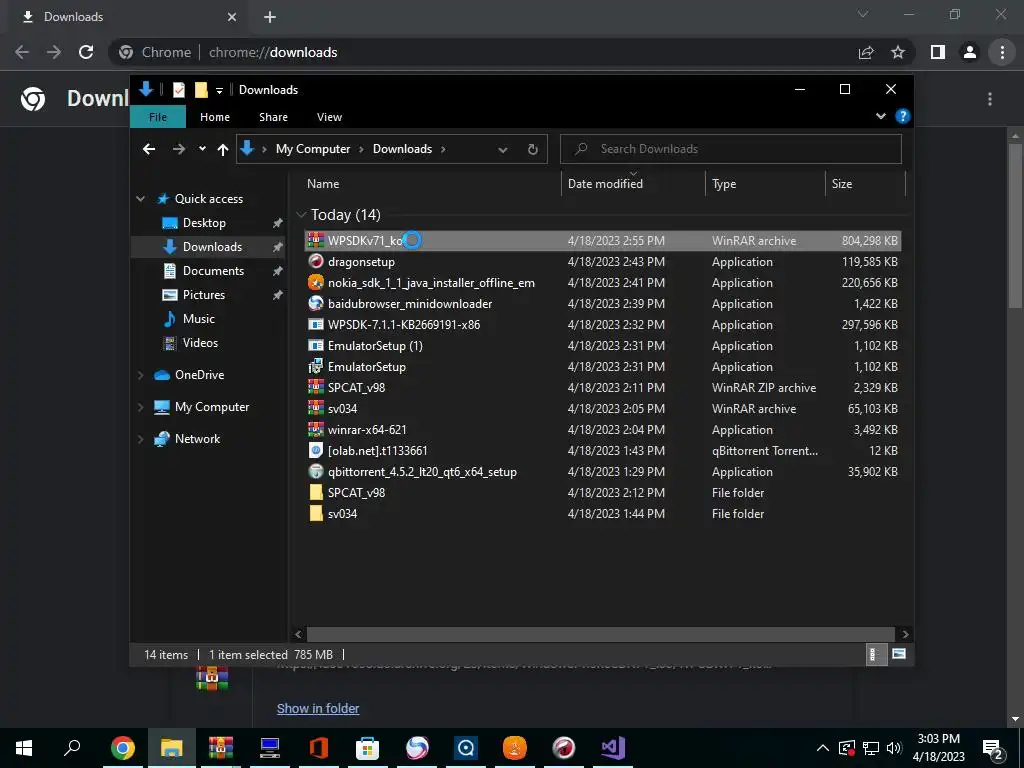Screen dimensions: 1024x768
Task: Click the horizontal scrollbar in file list
Action: (600, 634)
